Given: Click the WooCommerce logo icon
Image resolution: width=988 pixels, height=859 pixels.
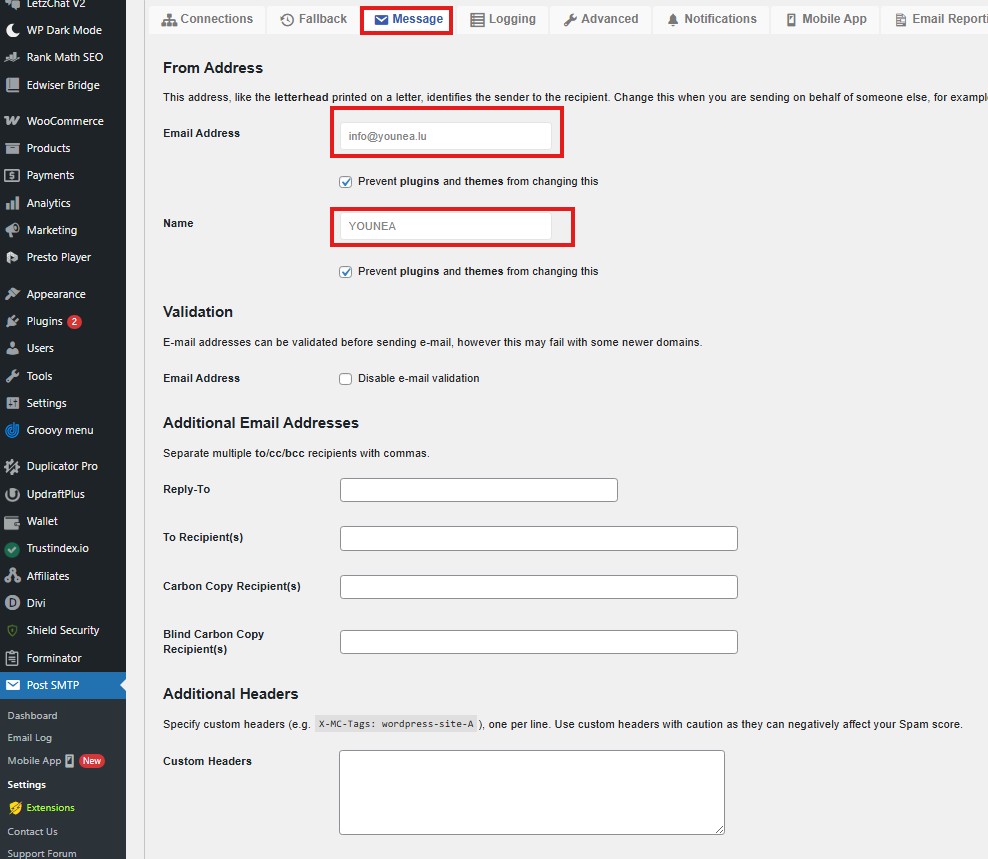Looking at the screenshot, I should point(12,121).
